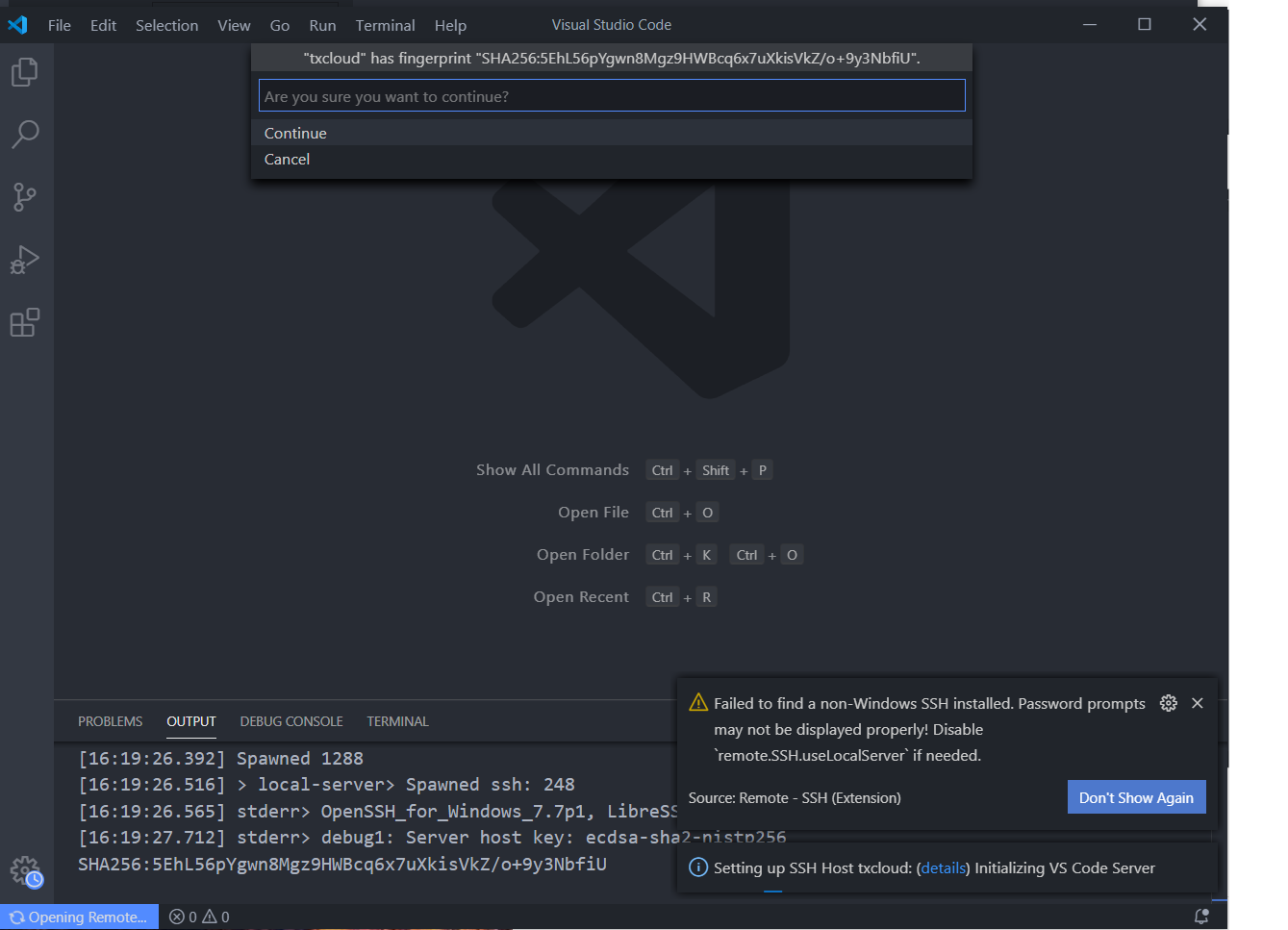
Task: Click Opening Remote status bar indicator
Action: coord(79,917)
